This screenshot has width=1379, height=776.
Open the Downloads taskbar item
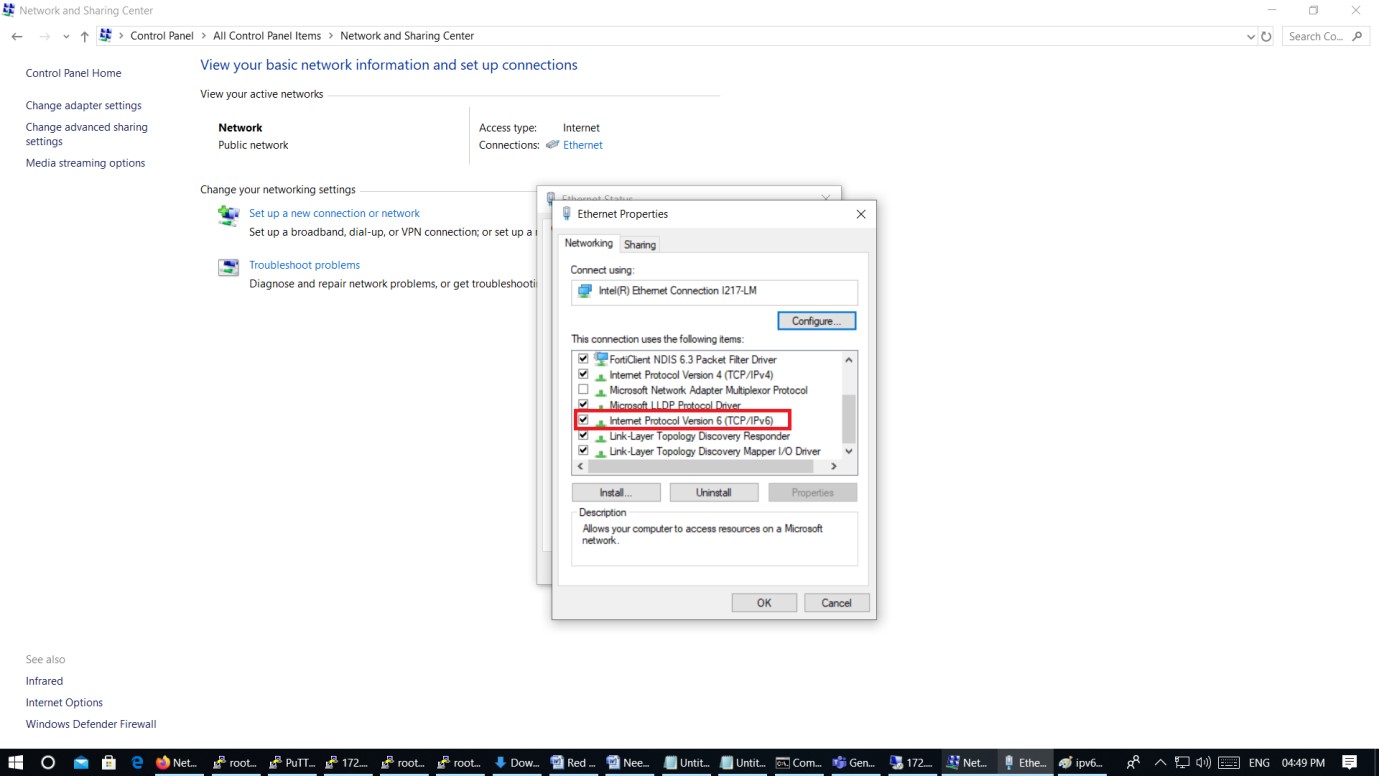coord(517,762)
